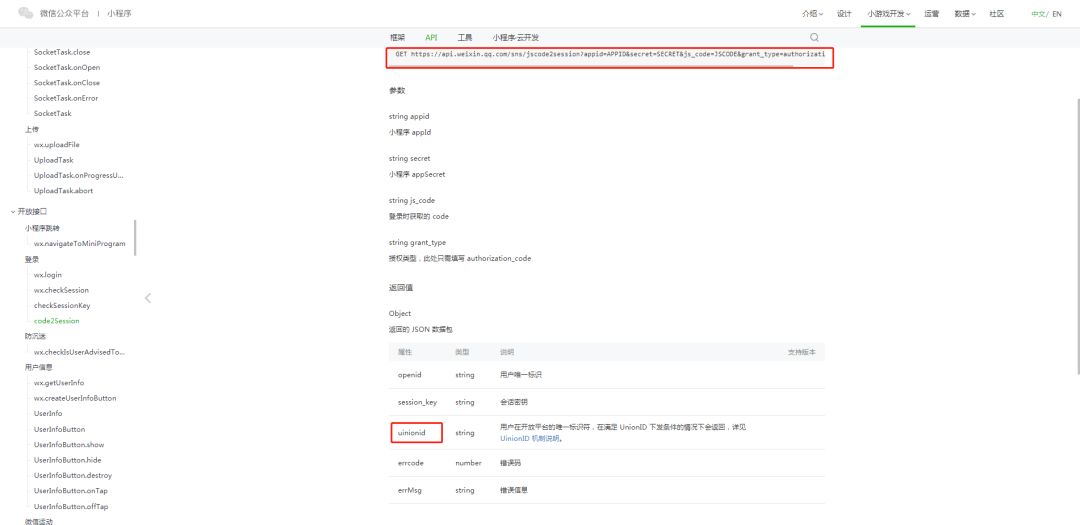Switch language to EN
1080x525 pixels.
tap(1057, 14)
